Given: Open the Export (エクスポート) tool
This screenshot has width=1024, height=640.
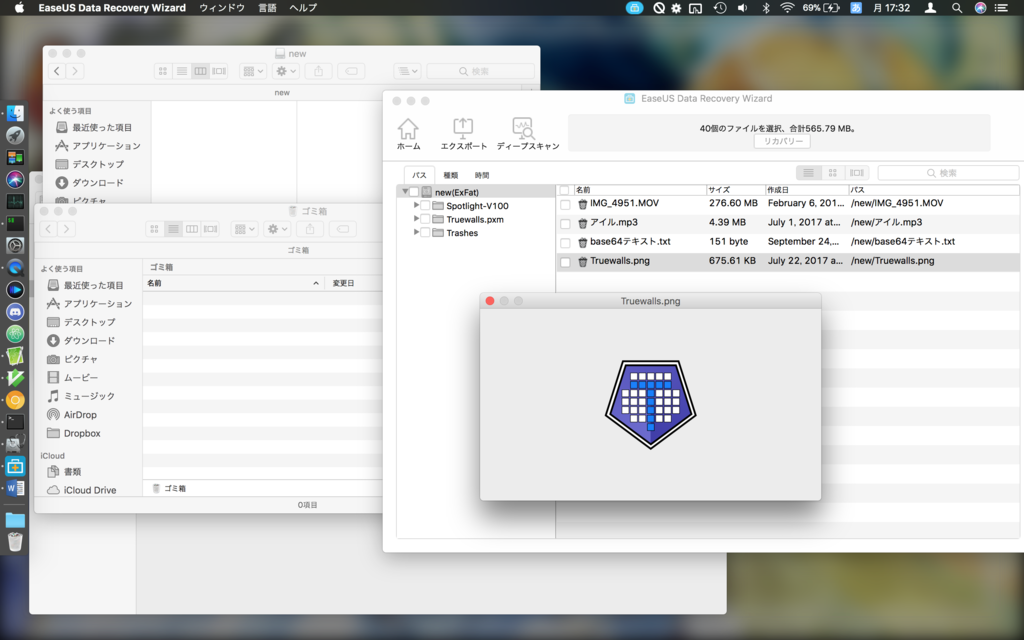Looking at the screenshot, I should click(x=463, y=134).
